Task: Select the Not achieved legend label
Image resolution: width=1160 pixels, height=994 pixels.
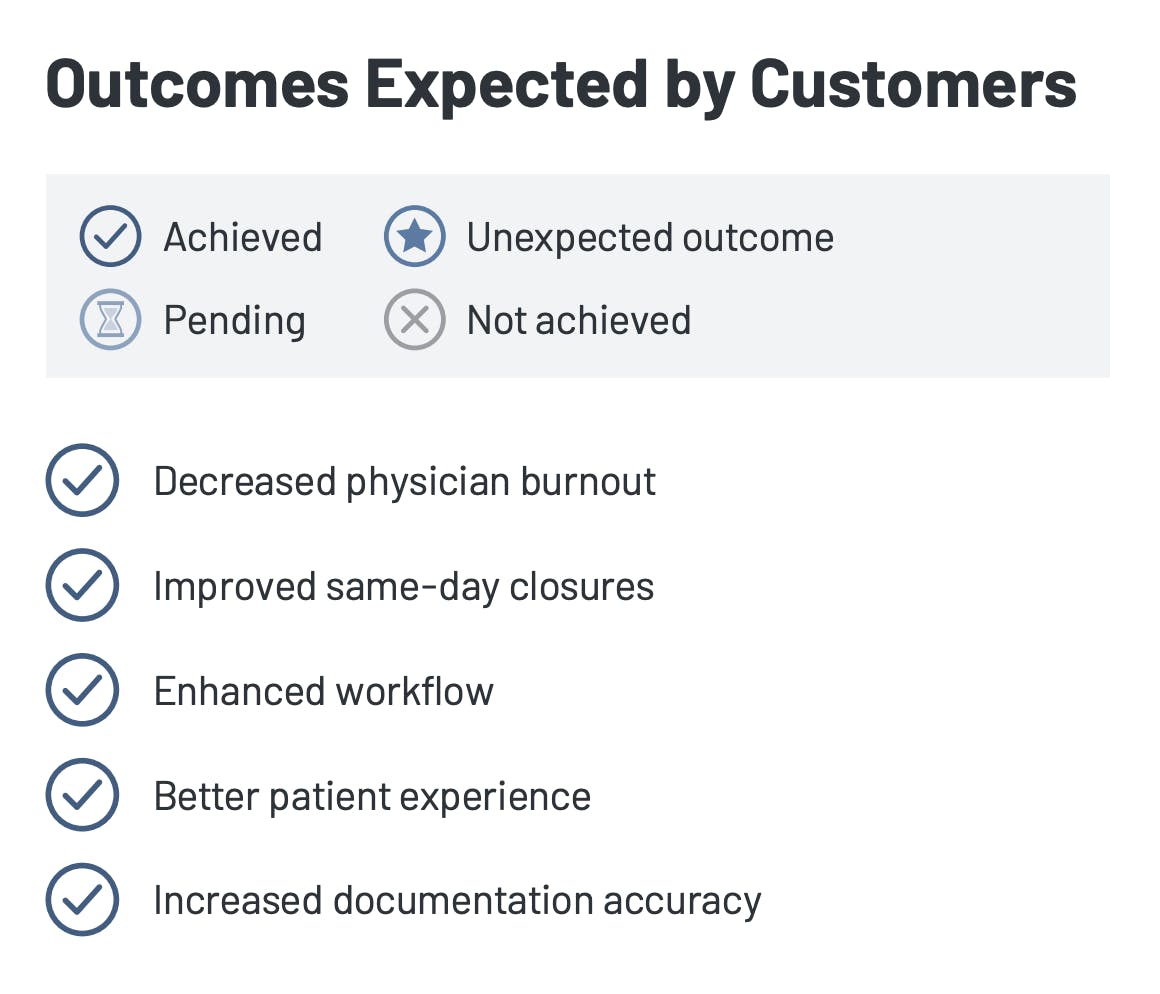Action: [x=579, y=321]
